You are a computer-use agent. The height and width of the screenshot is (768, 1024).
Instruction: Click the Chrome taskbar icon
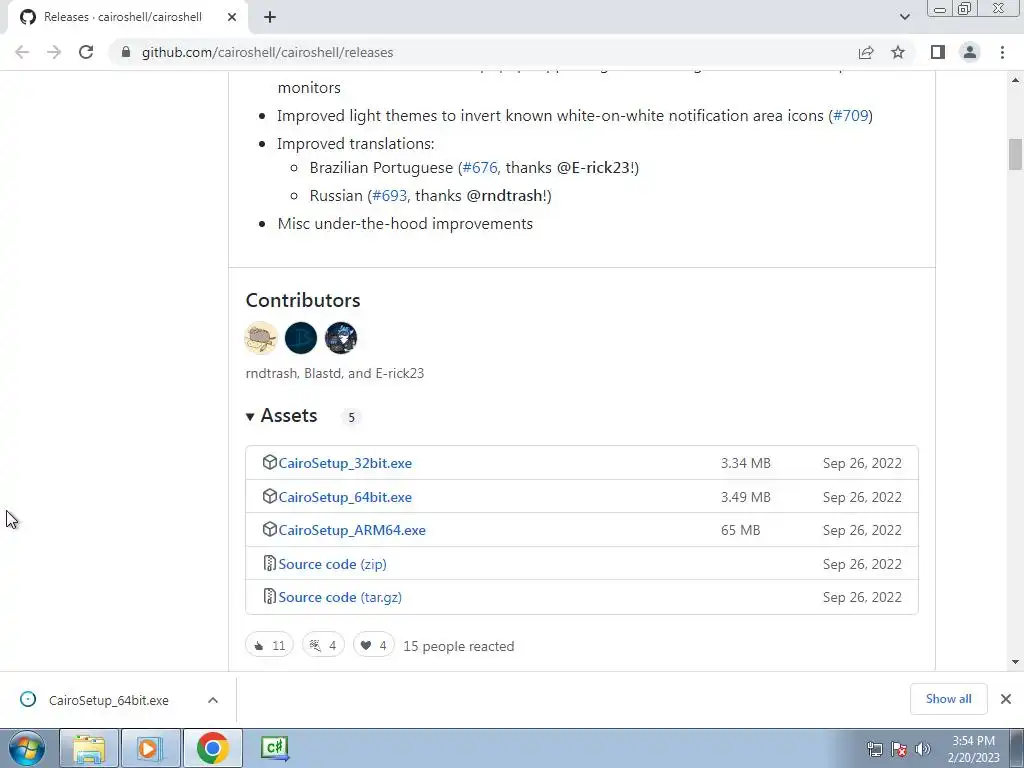pos(212,748)
